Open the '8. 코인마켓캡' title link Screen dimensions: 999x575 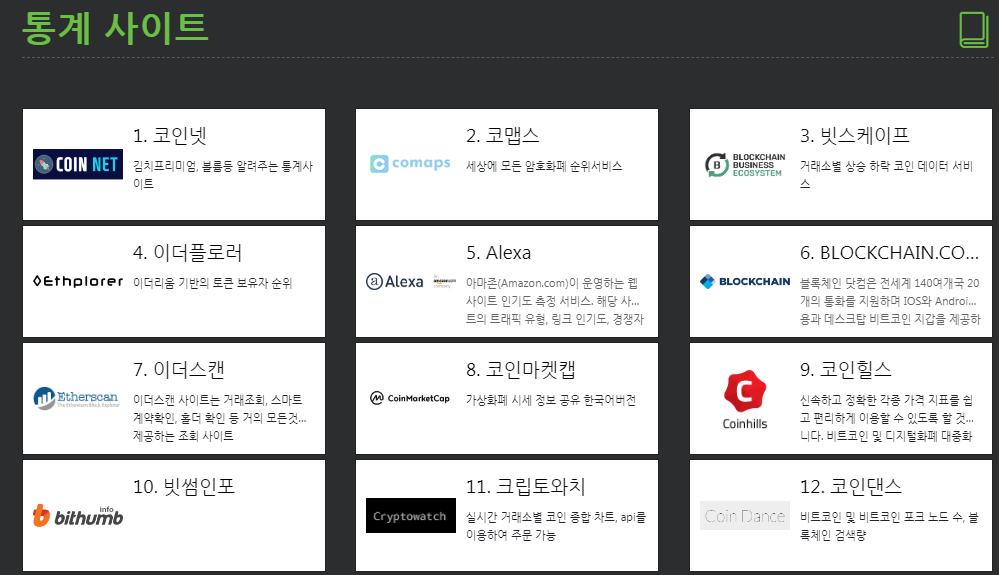click(x=521, y=370)
